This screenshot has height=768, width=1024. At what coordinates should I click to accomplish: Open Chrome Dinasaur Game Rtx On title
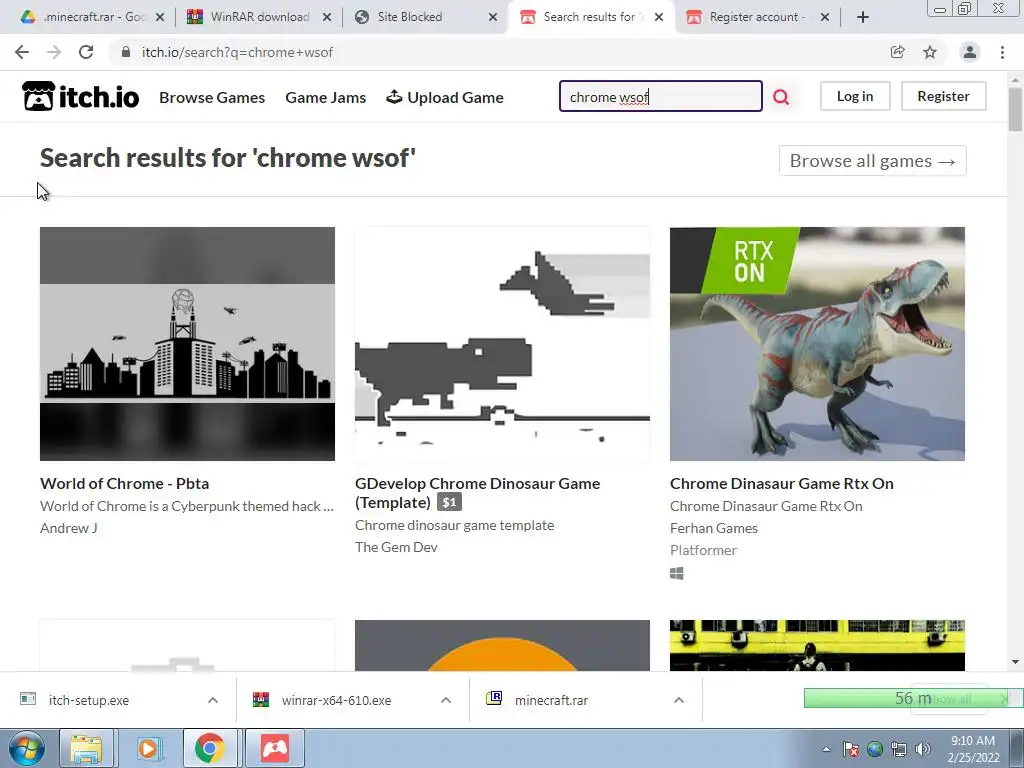(x=782, y=483)
